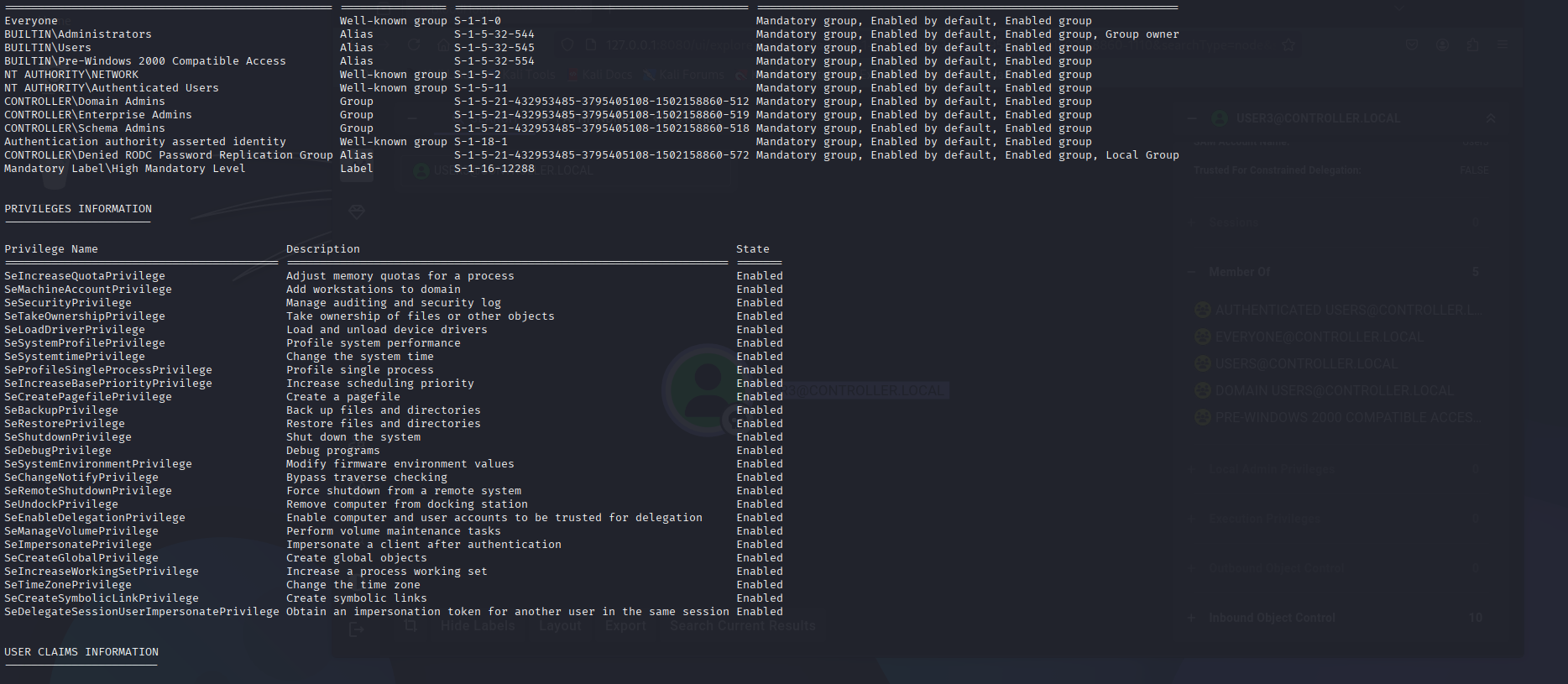The height and width of the screenshot is (684, 1568).
Task: Click 'SeDelegateSessionUserImpersonatePrivilege' in terminal
Action: point(142,612)
